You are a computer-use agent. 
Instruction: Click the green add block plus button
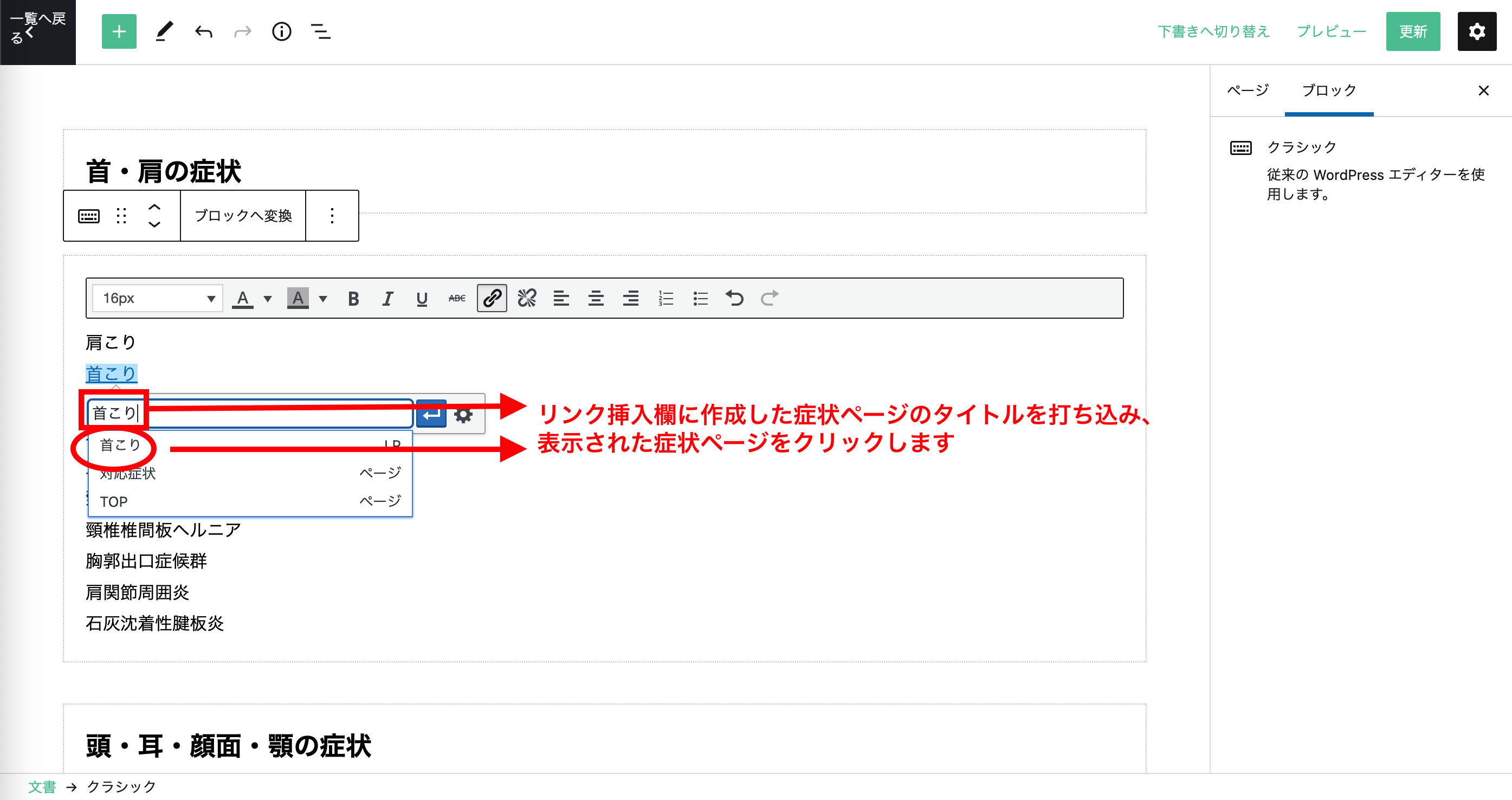tap(119, 31)
